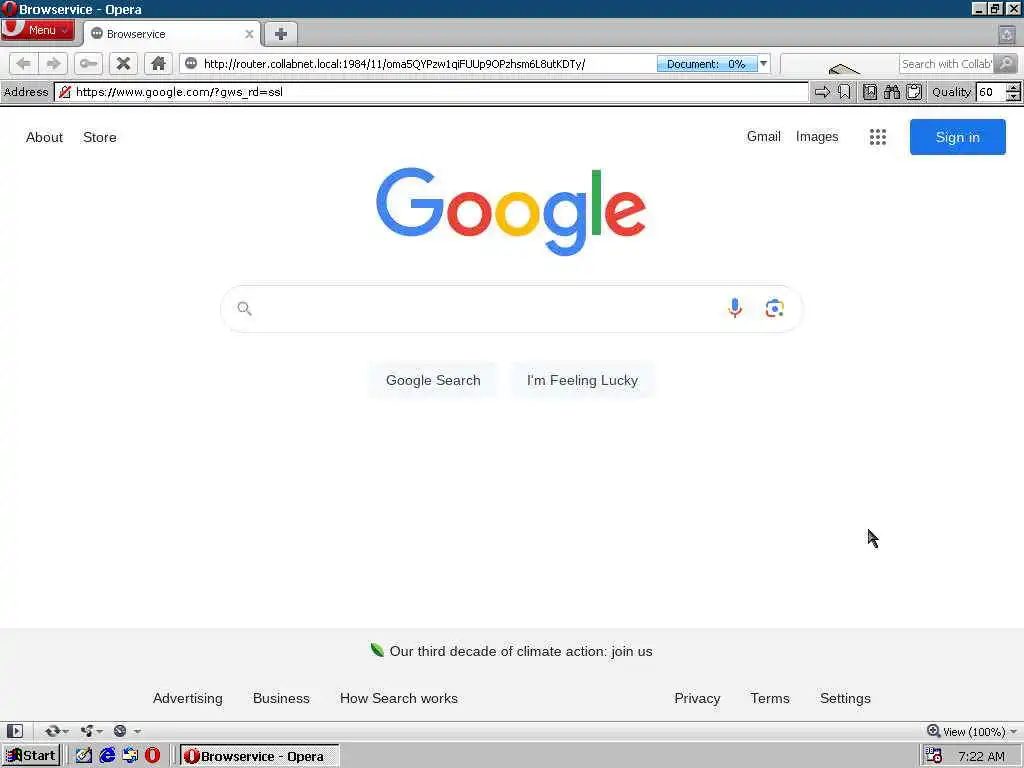Screen dimensions: 1024x768
Task: Open How Search works footer link
Action: [398, 698]
